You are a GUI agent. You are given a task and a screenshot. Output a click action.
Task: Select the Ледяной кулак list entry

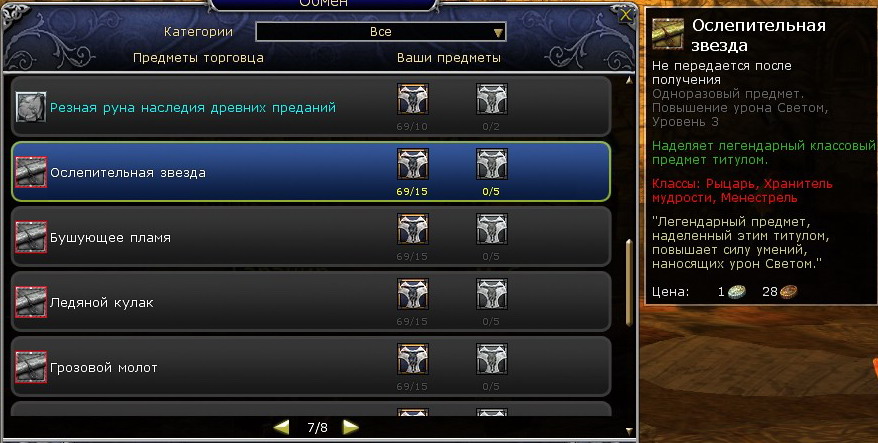pos(311,302)
